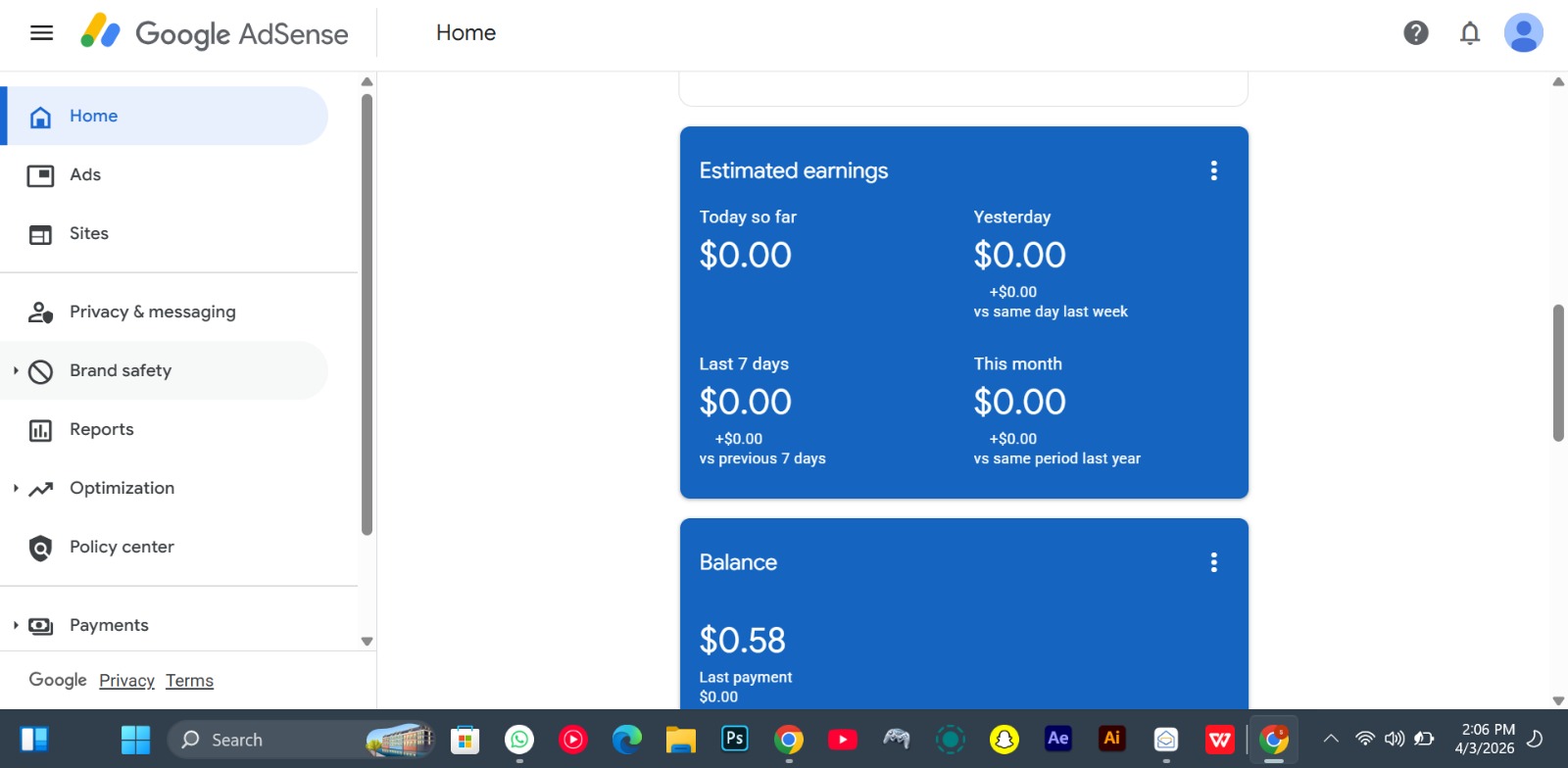Viewport: 1568px width, 768px height.
Task: Open WhatsApp from the taskbar
Action: pos(519,740)
